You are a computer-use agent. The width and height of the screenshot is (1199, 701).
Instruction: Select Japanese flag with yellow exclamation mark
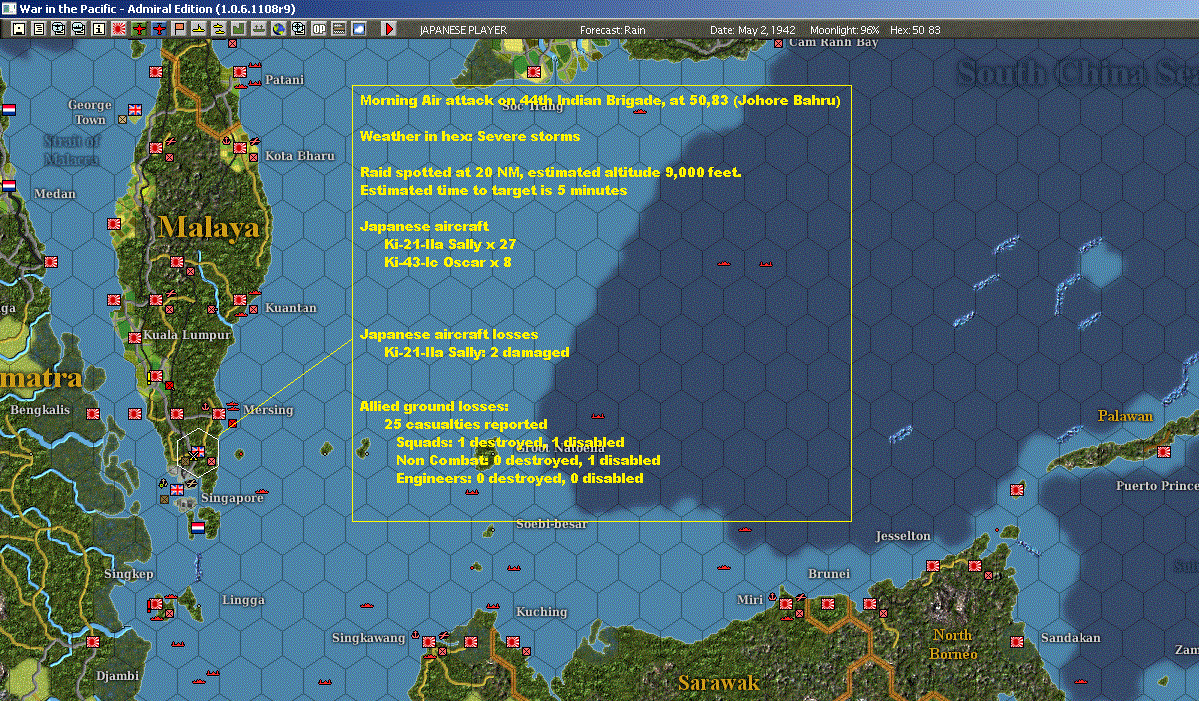click(155, 376)
